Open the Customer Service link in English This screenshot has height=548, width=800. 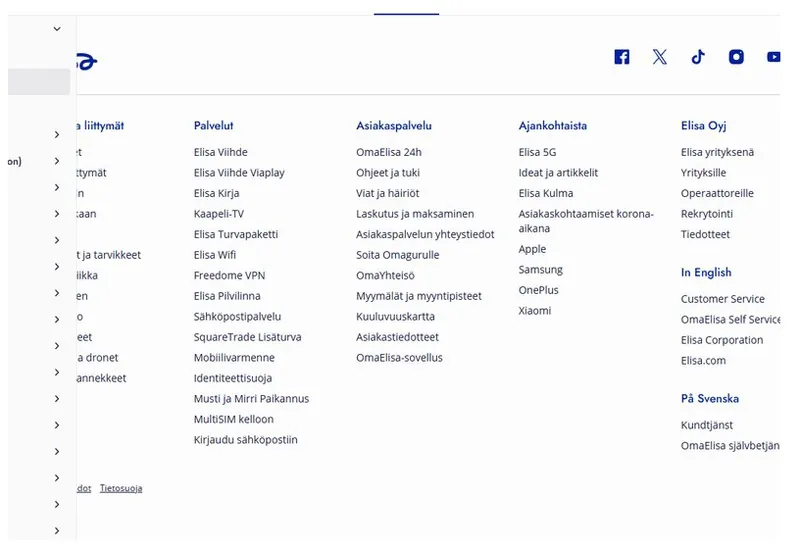tap(722, 299)
